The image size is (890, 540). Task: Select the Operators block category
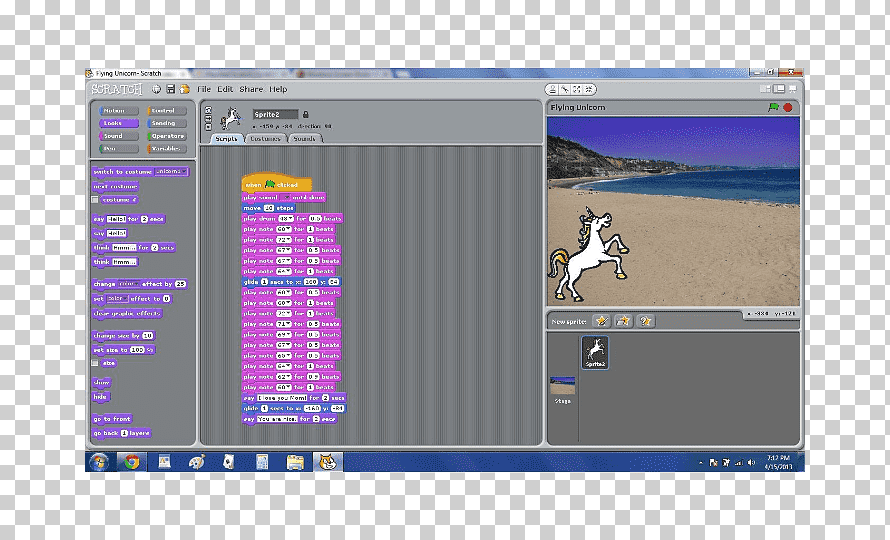point(167,136)
